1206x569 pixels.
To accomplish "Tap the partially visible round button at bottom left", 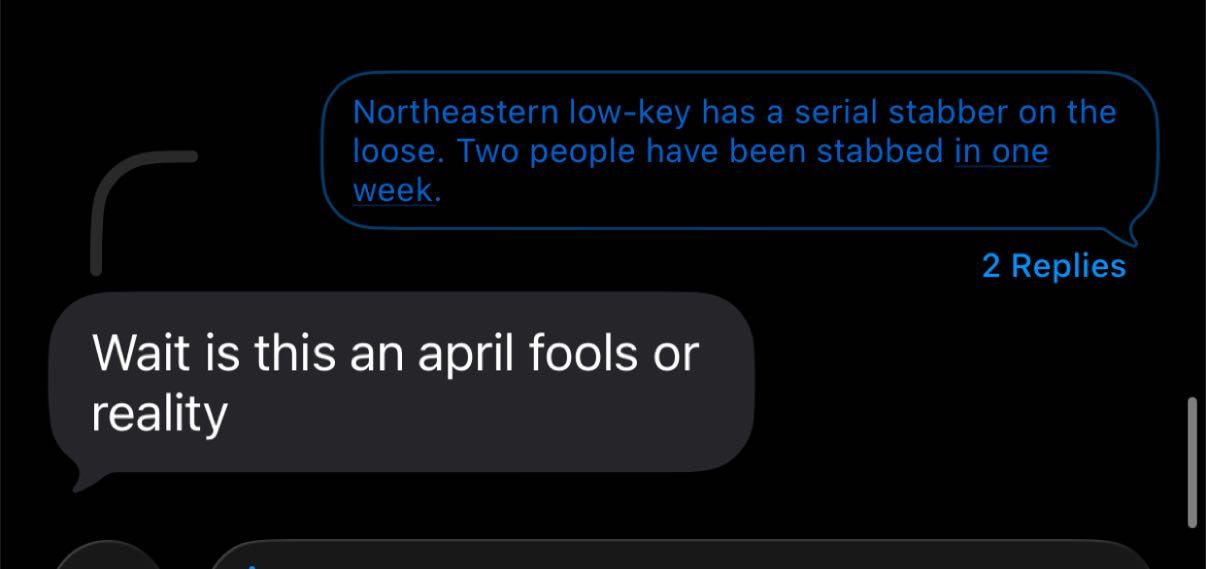I will pos(106,556).
